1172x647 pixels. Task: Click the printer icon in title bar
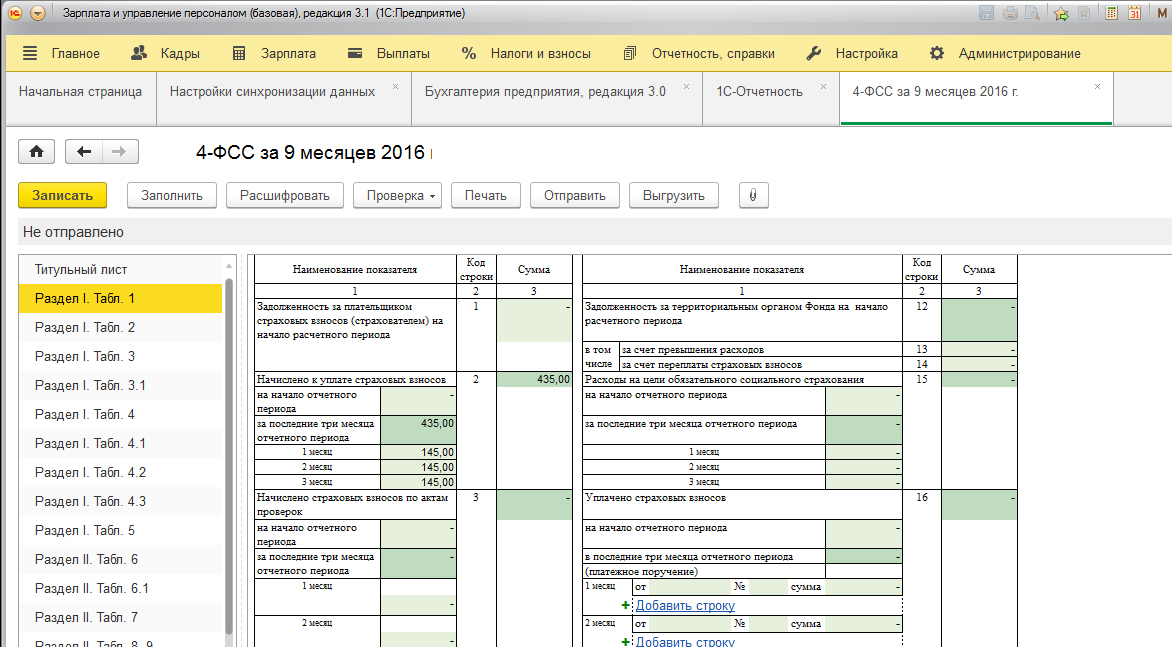pos(1011,13)
